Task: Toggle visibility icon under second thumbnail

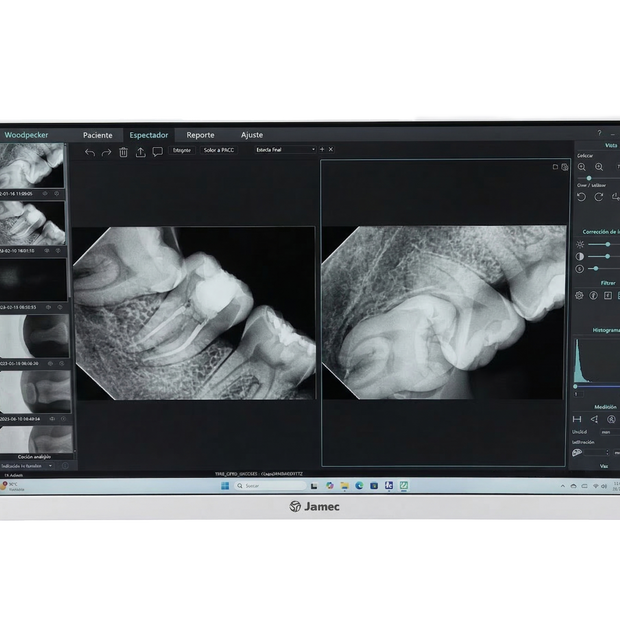Action: click(47, 251)
